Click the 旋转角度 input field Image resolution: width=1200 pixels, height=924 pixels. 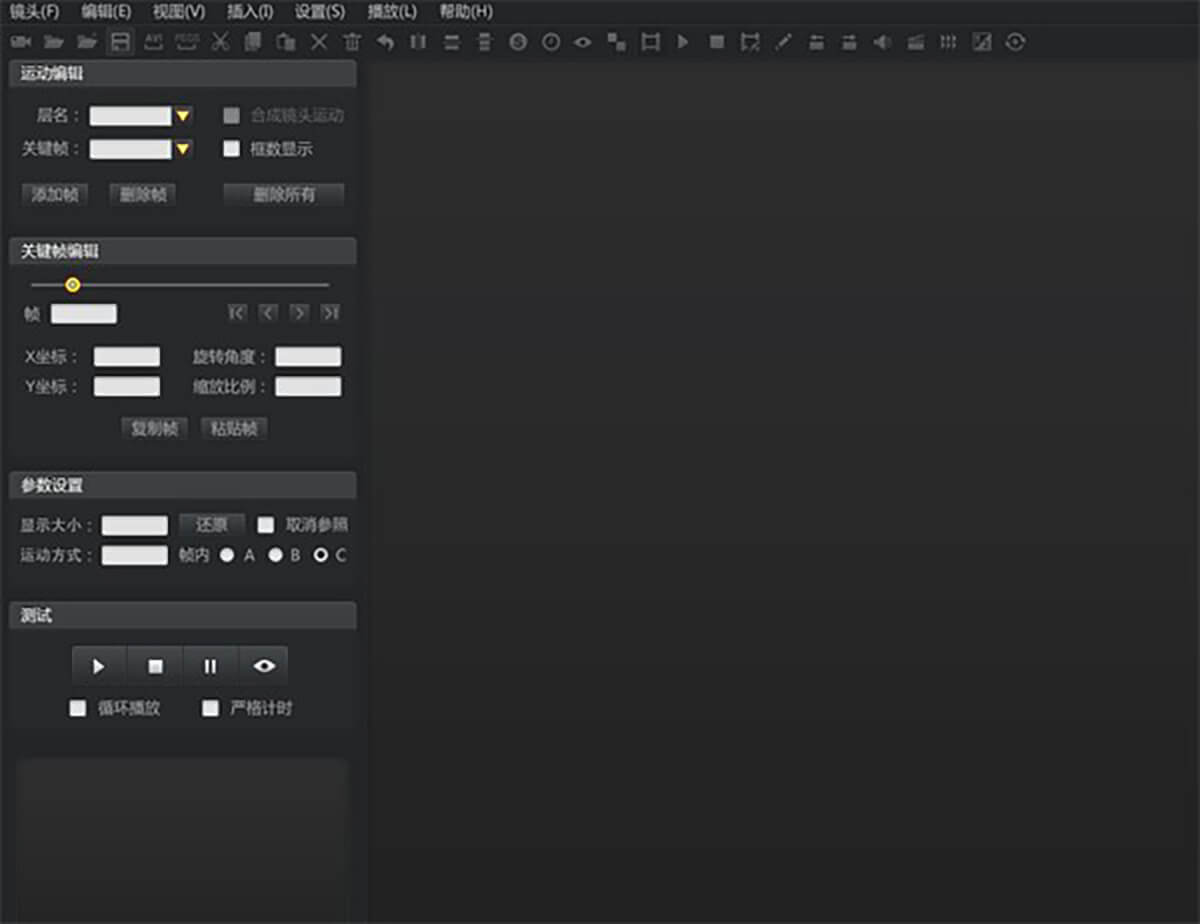coord(308,357)
